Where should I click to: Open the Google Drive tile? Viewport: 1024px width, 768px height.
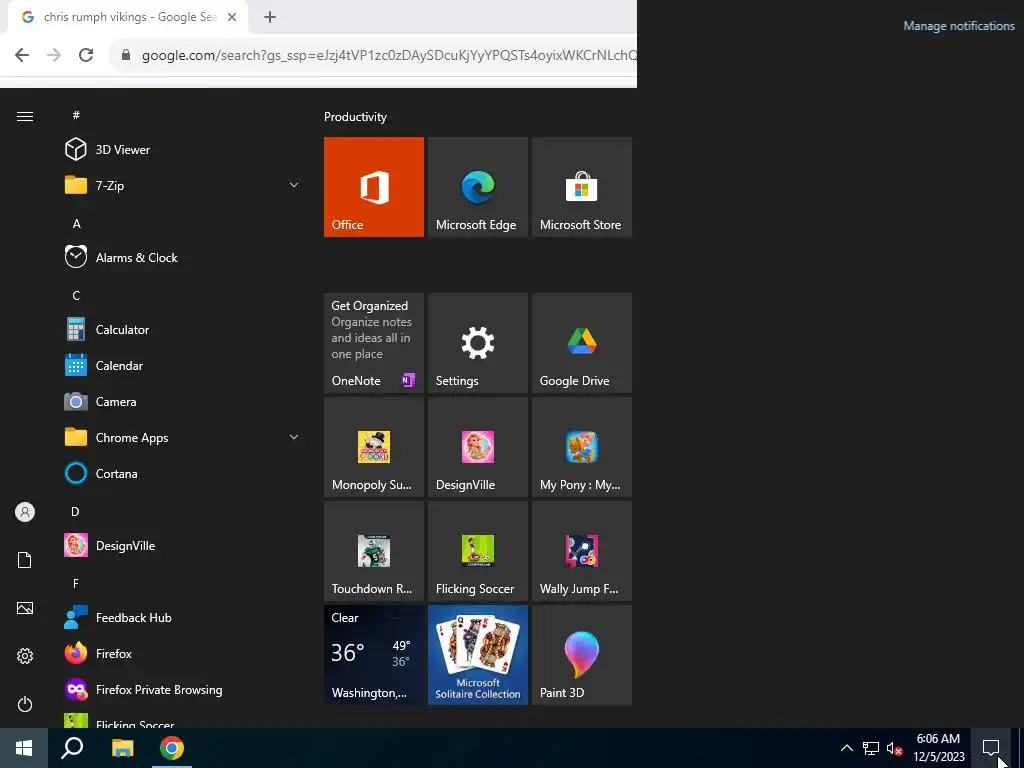582,343
